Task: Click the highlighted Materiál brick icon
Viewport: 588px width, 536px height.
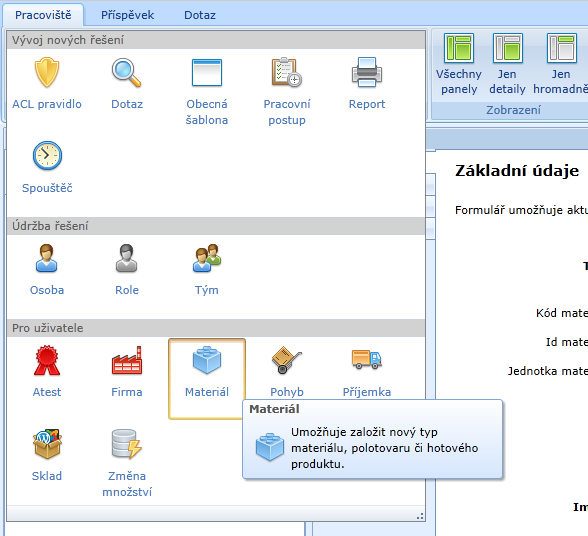Action: [x=207, y=360]
